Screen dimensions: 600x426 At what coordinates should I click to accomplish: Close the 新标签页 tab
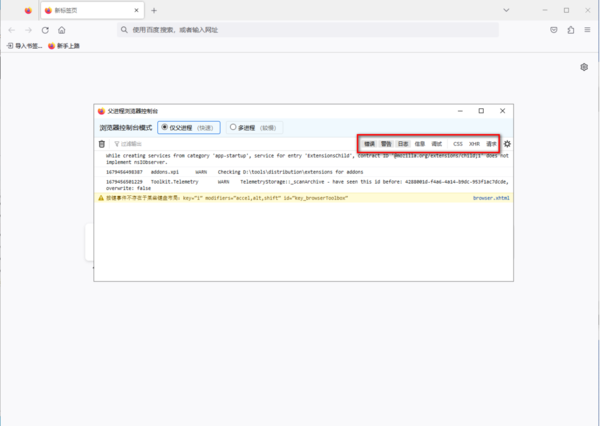[x=136, y=10]
